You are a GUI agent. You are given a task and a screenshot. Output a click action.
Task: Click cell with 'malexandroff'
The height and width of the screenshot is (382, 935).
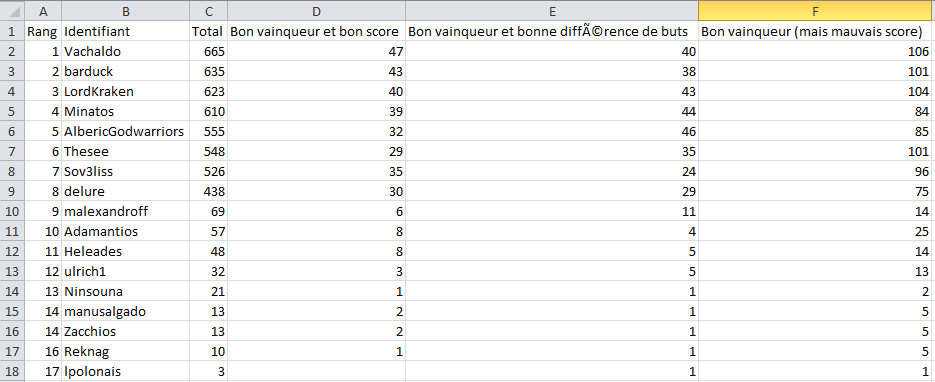(125, 212)
